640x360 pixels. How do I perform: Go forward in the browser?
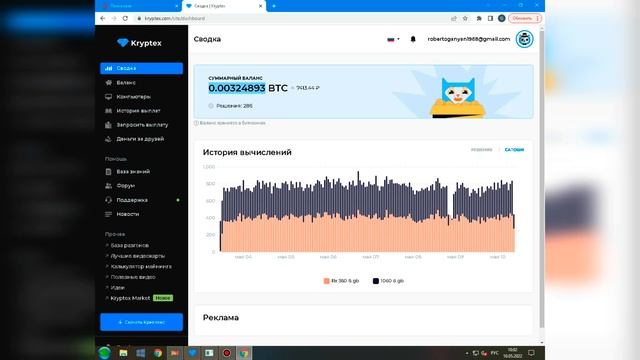(114, 18)
